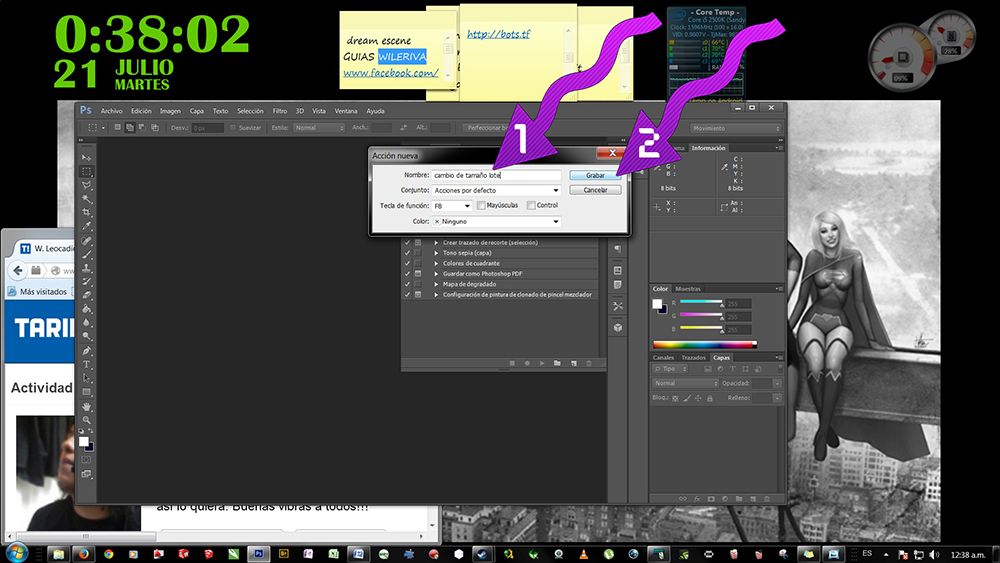Switch to the Canales tab
Screen dimensions: 1000x563
pyautogui.click(x=663, y=358)
